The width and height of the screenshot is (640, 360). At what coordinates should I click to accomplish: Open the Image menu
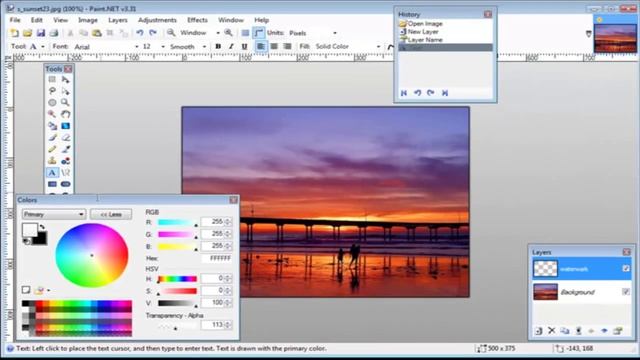88,20
